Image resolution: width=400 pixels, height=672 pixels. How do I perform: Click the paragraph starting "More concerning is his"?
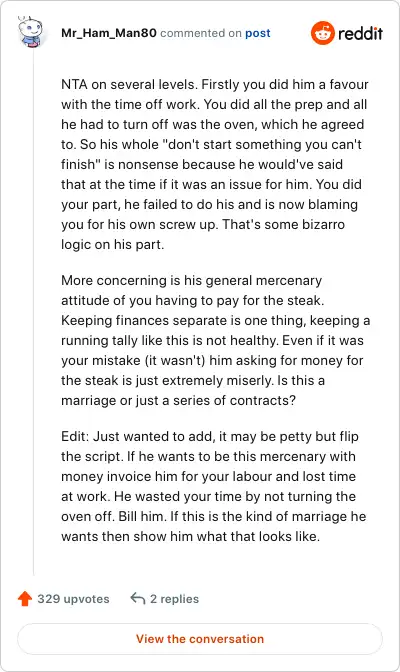216,340
